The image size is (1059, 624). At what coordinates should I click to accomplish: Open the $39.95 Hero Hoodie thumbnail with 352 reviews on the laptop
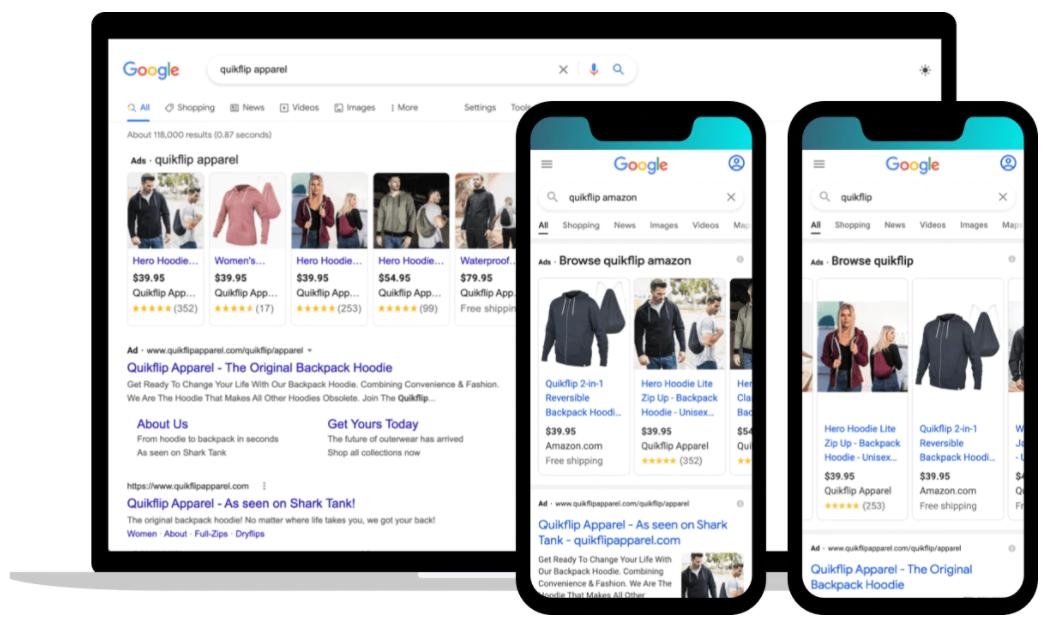click(x=165, y=211)
